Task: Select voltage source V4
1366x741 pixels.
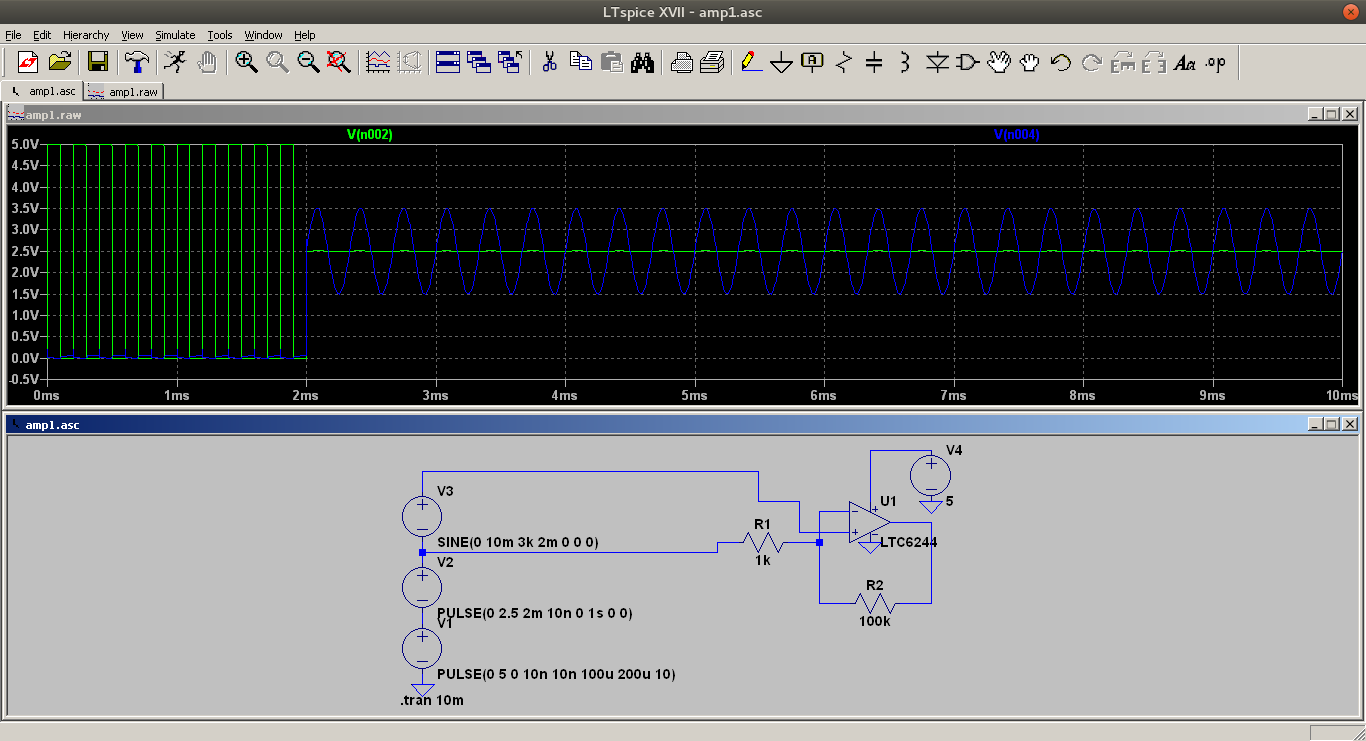Action: (930, 473)
